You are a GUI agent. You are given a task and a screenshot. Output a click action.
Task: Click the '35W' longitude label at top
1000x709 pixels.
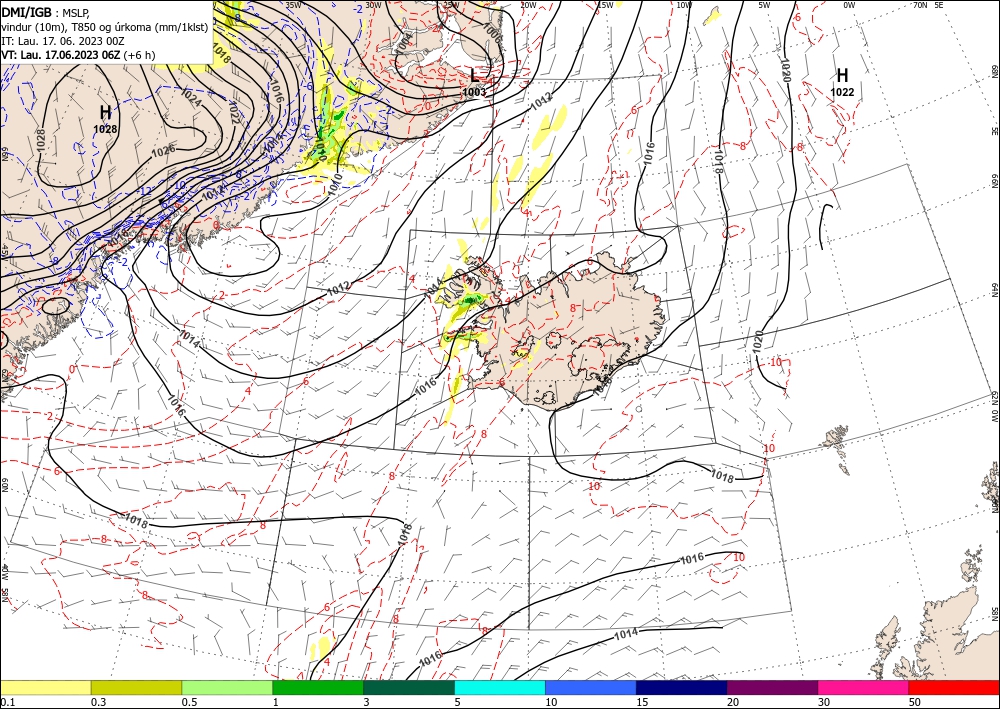pos(293,5)
